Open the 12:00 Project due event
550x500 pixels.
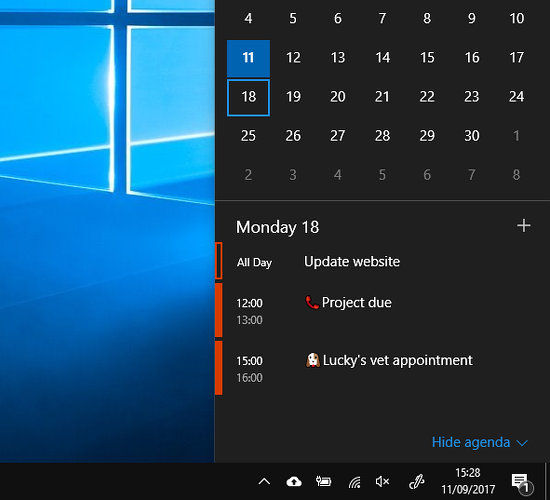[382, 311]
